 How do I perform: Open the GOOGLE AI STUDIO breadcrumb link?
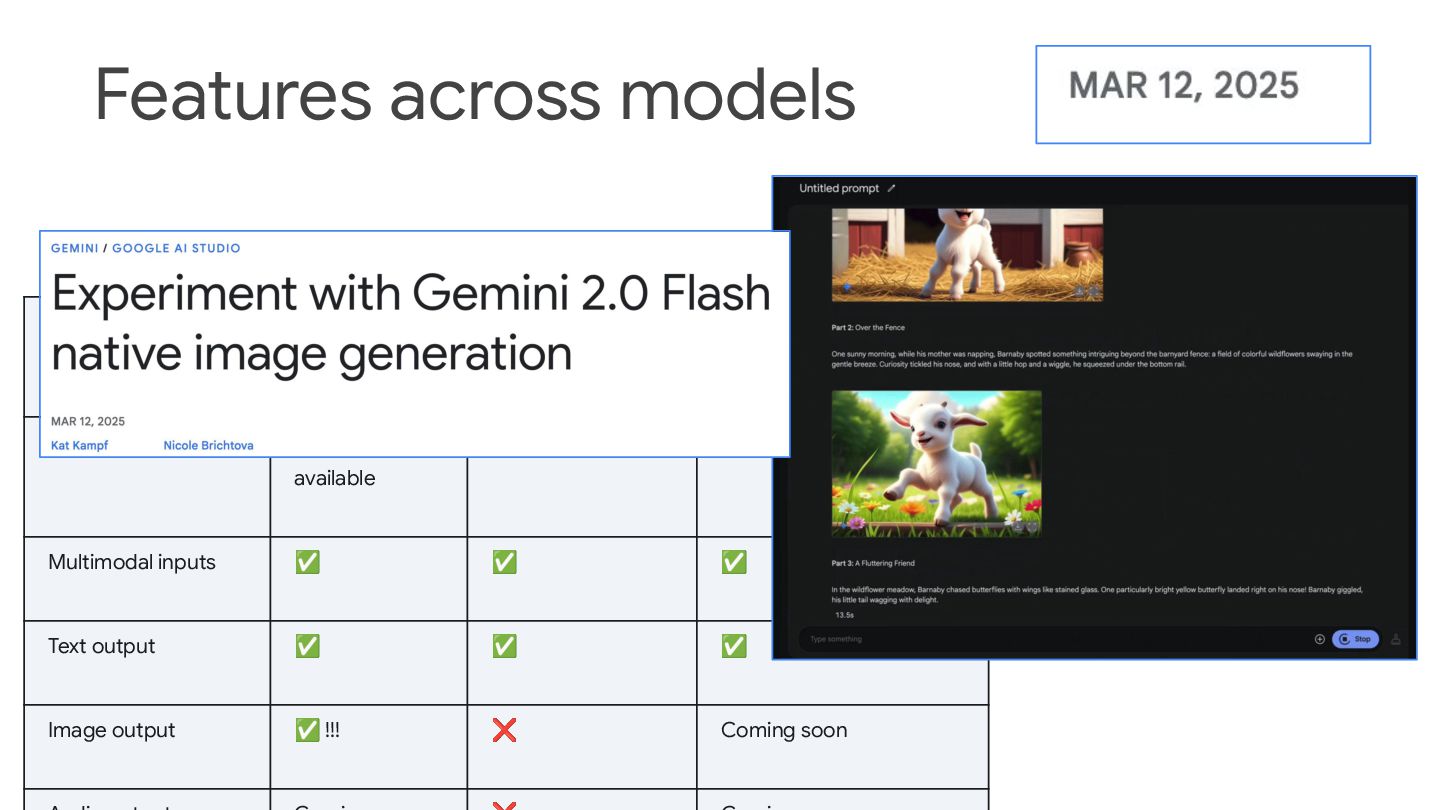pyautogui.click(x=176, y=248)
